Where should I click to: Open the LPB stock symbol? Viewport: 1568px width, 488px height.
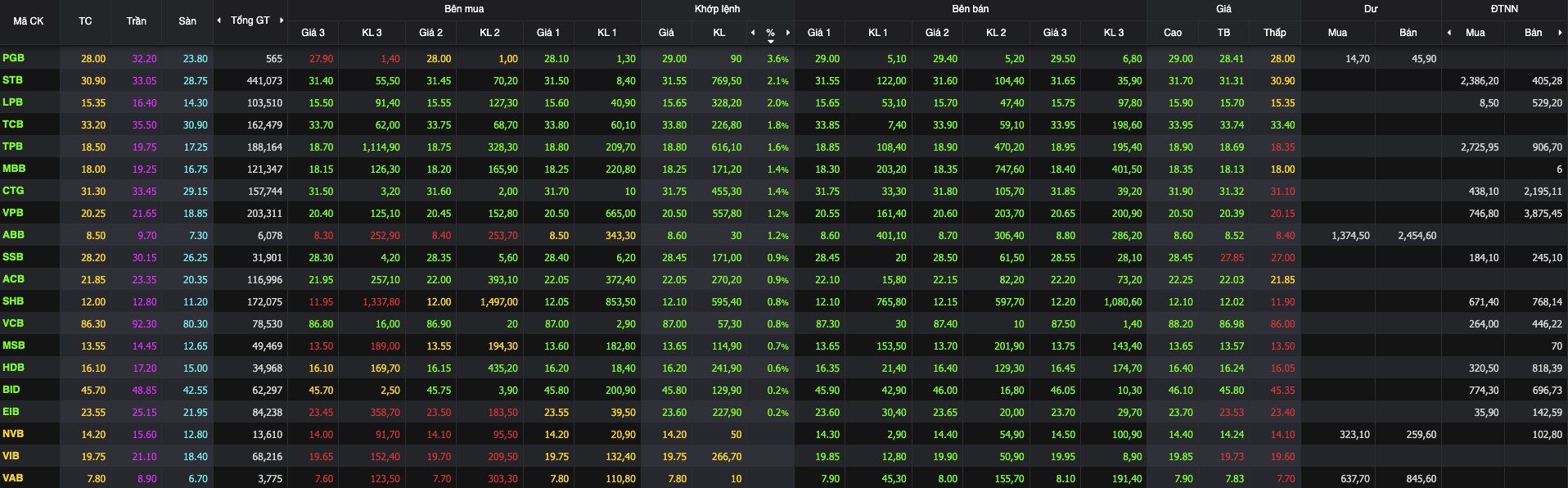pyautogui.click(x=12, y=102)
